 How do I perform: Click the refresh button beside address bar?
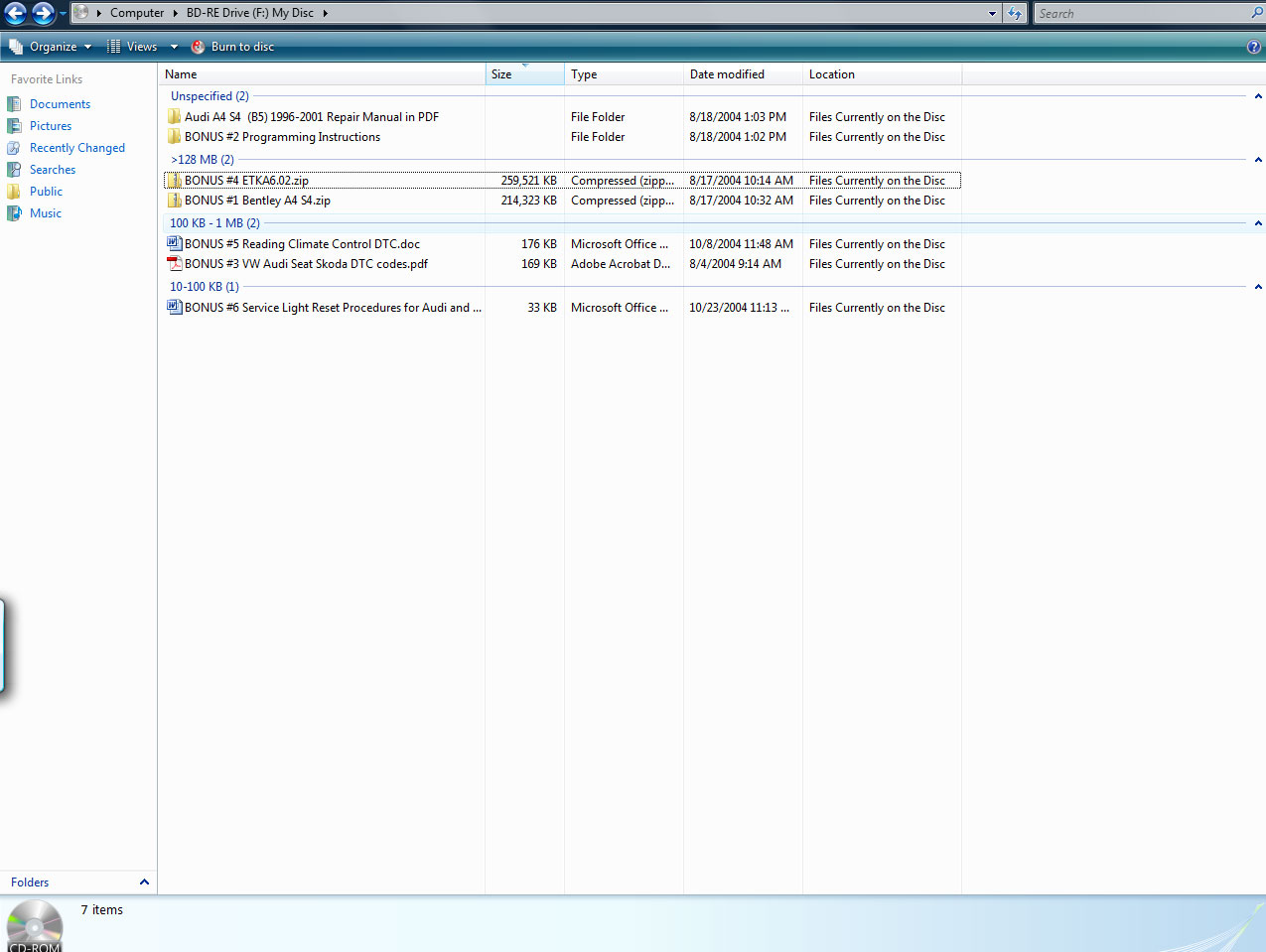coord(1014,13)
